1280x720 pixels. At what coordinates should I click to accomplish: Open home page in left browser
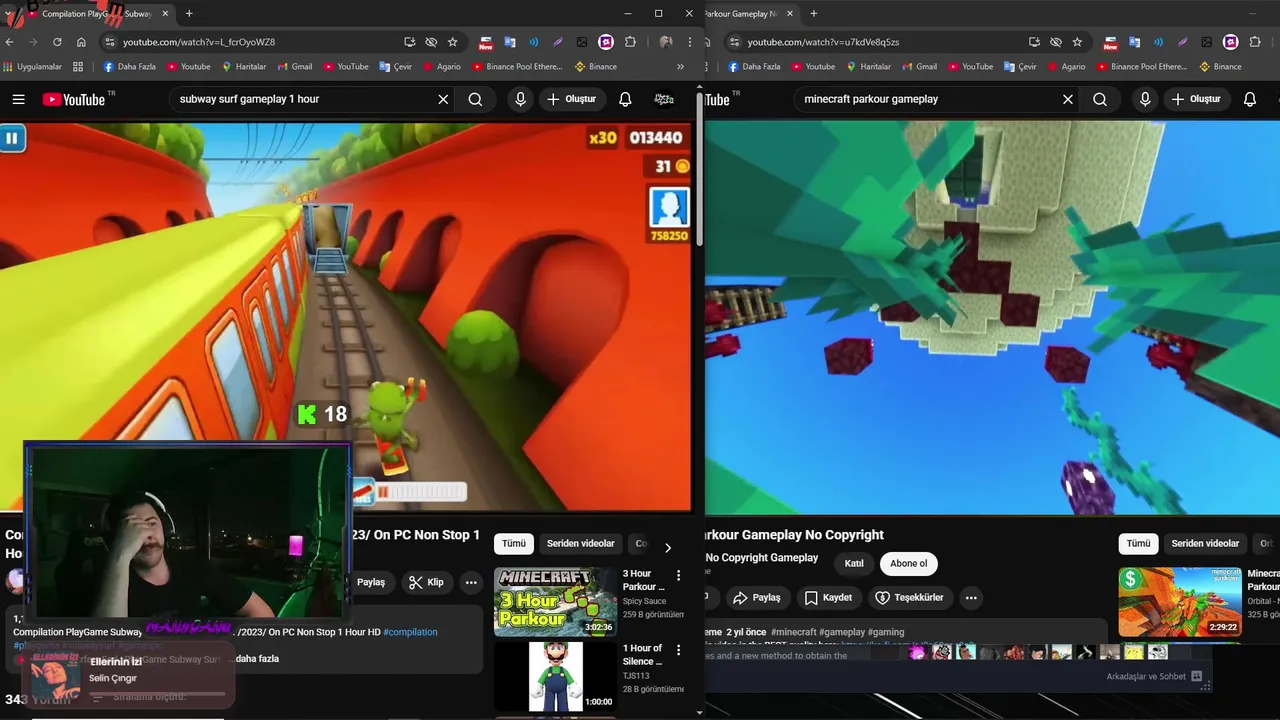[x=81, y=42]
